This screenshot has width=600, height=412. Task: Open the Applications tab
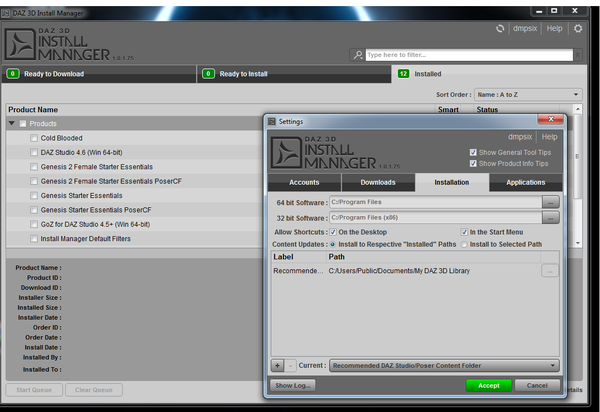[x=526, y=182]
